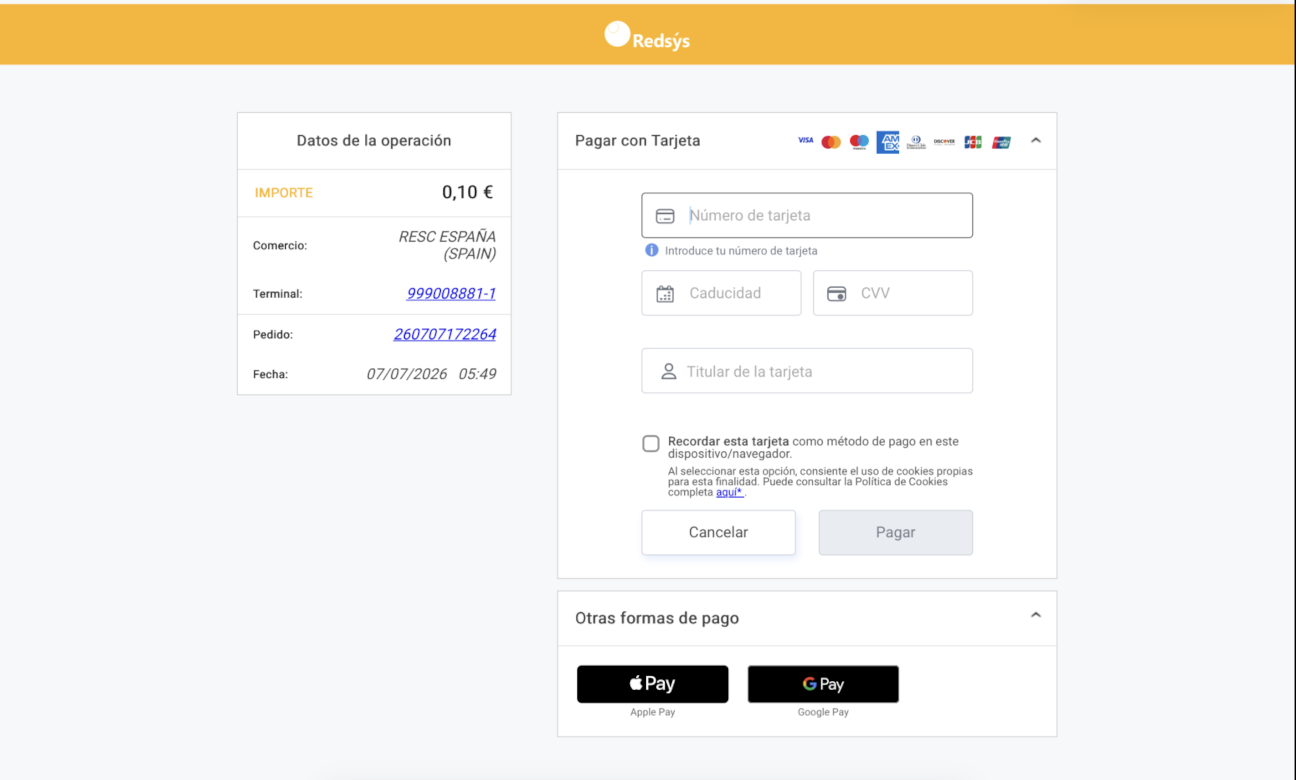Click the UnionPay card logo
This screenshot has height=780, width=1296.
point(1001,142)
